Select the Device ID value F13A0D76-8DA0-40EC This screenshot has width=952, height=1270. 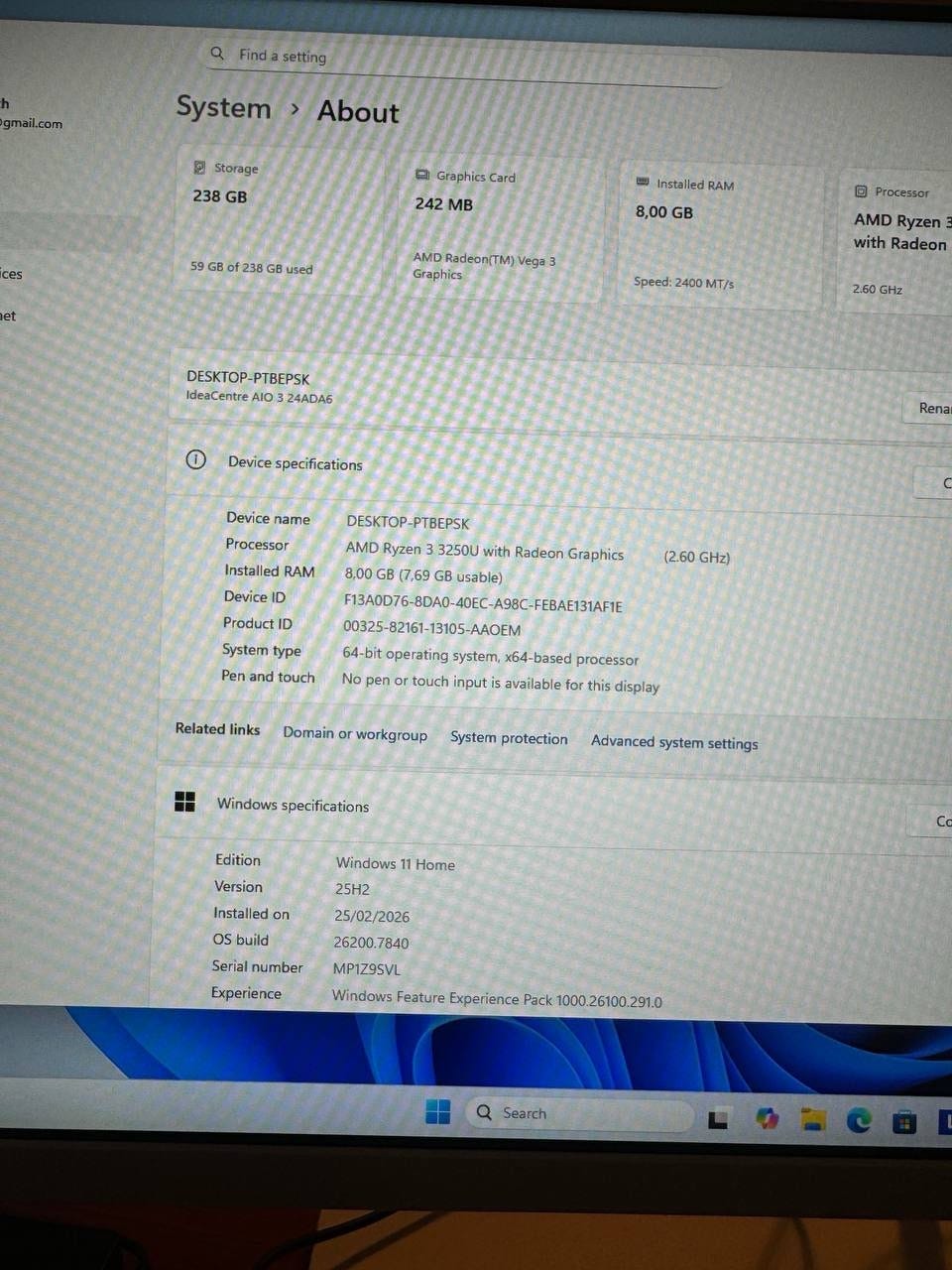pyautogui.click(x=483, y=605)
